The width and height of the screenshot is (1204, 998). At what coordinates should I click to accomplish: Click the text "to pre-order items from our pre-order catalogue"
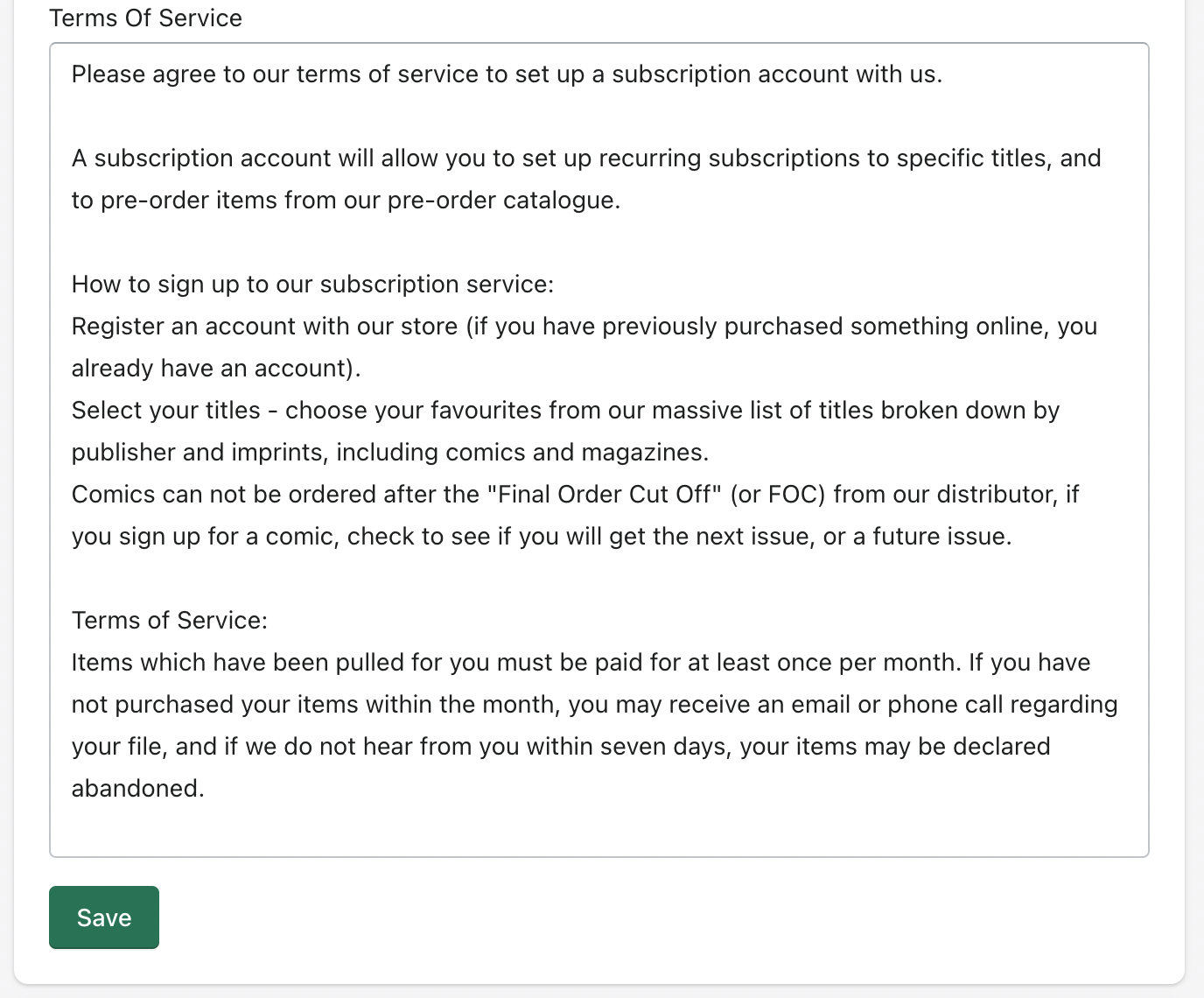(x=346, y=200)
